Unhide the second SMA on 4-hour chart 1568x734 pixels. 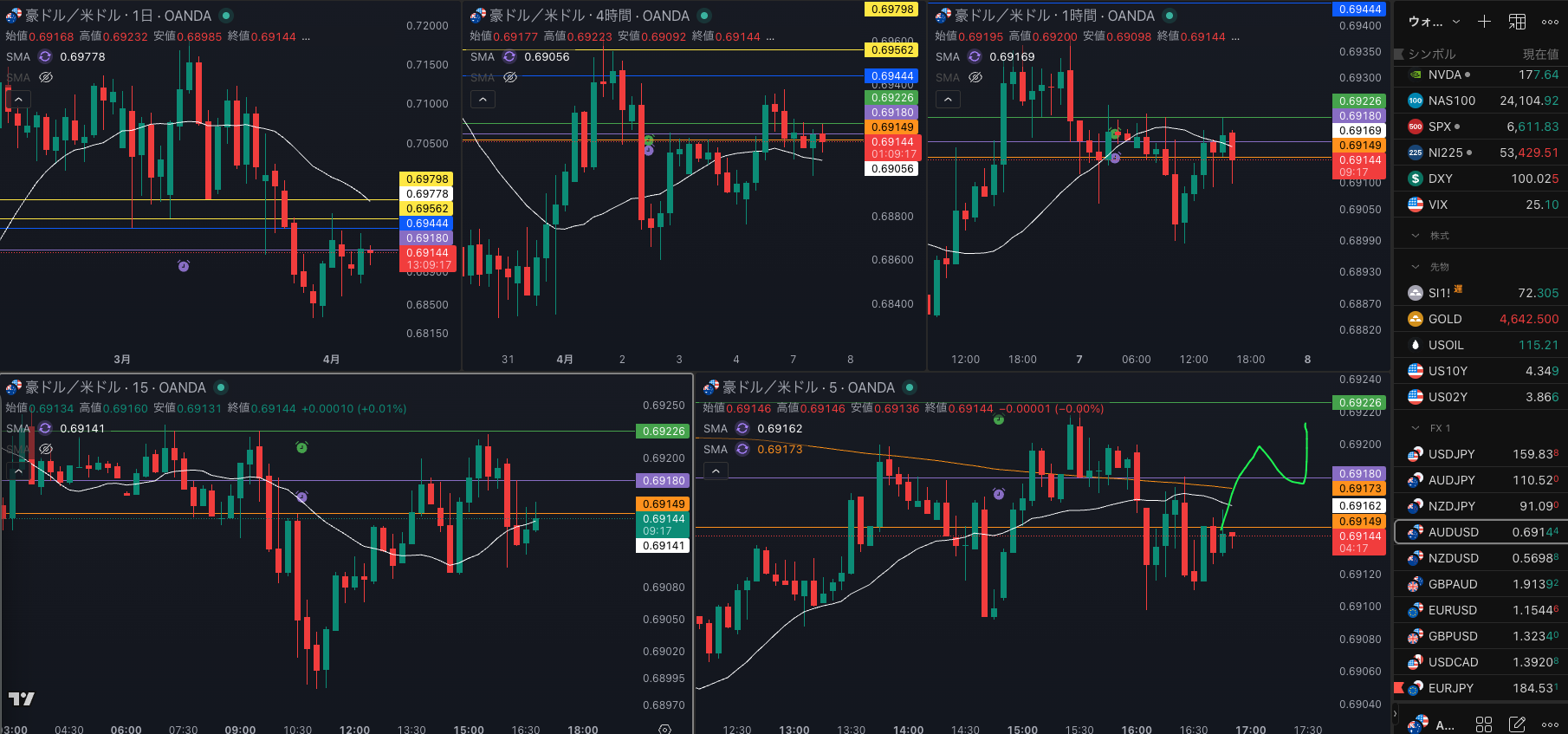tap(510, 77)
